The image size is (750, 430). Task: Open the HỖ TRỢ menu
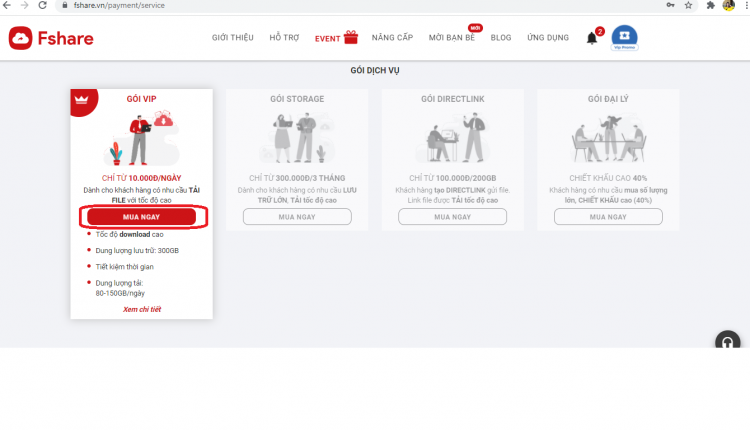[284, 37]
